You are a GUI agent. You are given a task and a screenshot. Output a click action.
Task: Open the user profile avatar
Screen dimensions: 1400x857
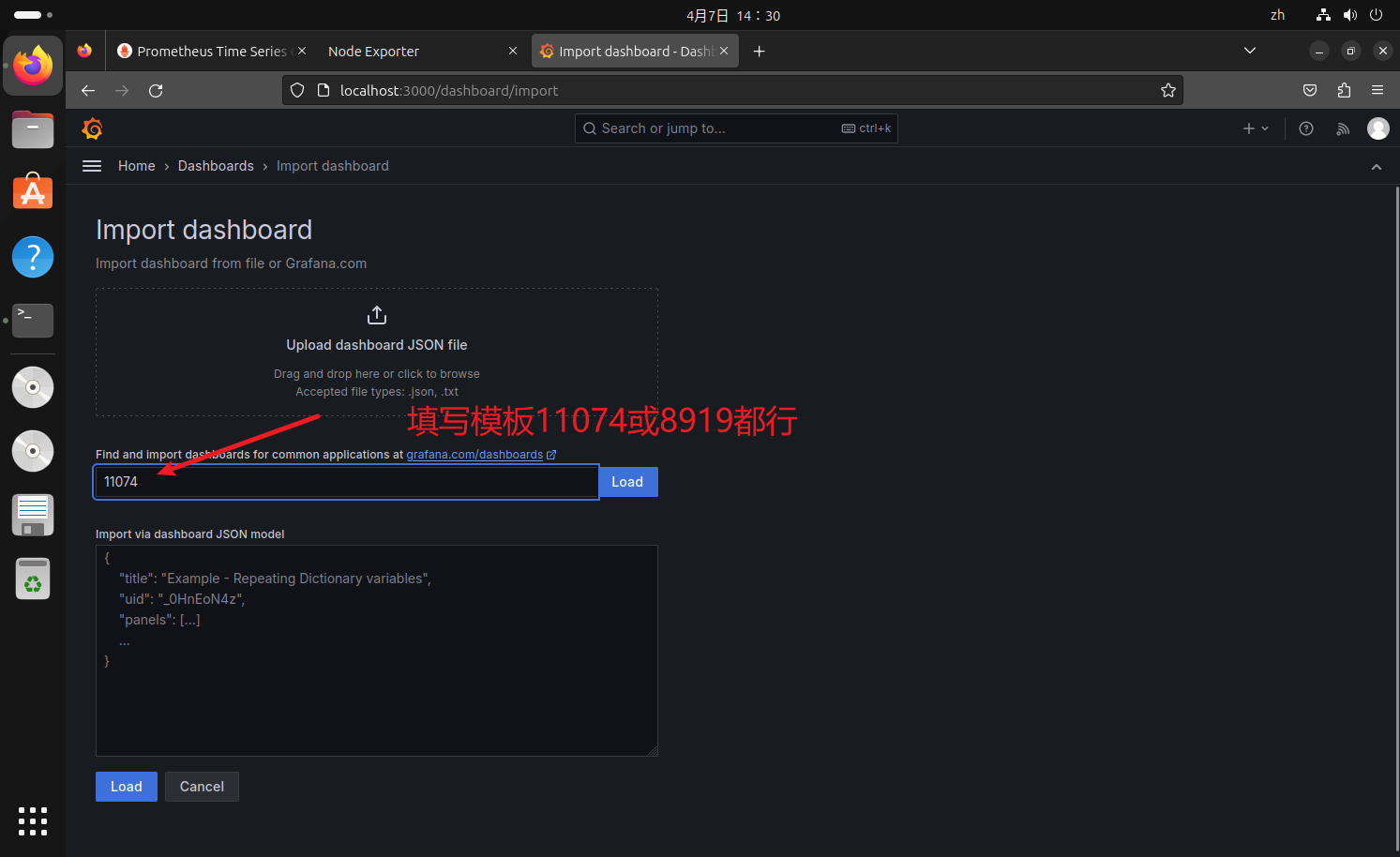click(x=1378, y=128)
